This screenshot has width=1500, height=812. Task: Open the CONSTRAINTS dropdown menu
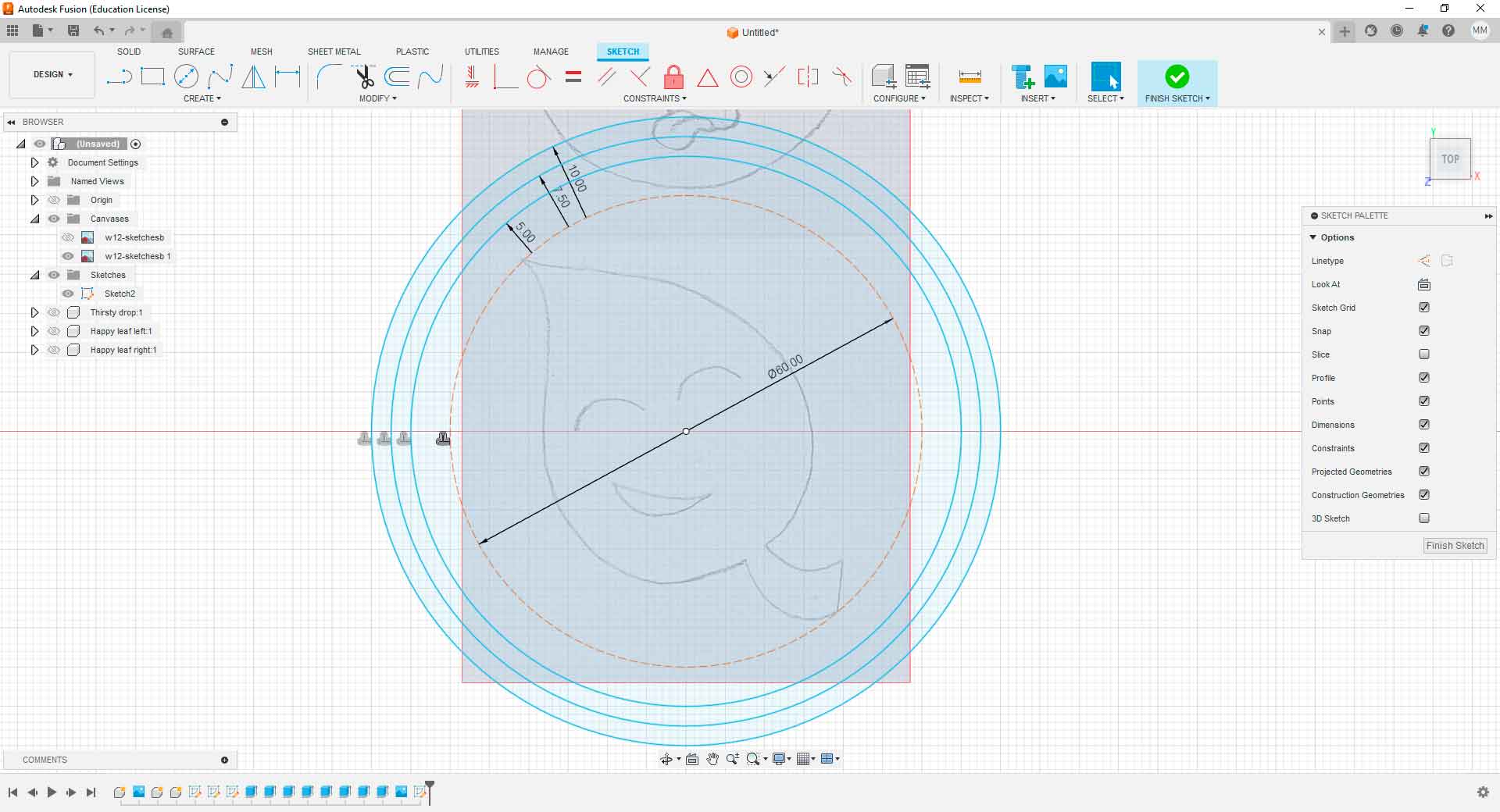[x=655, y=98]
